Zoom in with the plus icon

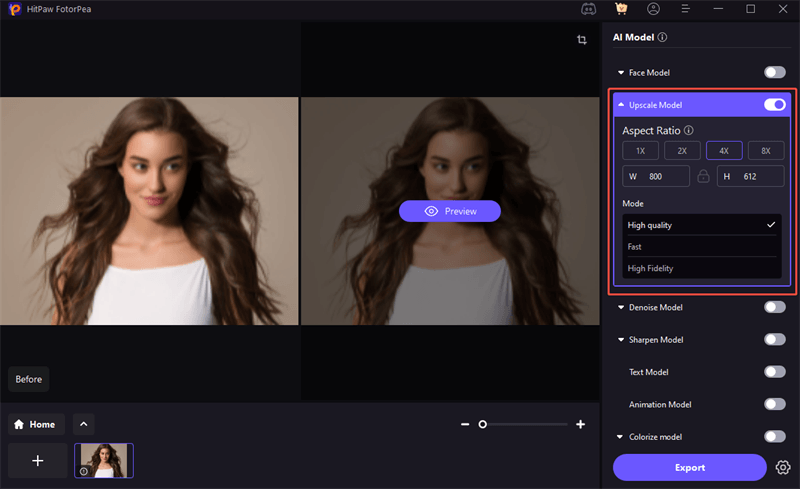(580, 424)
